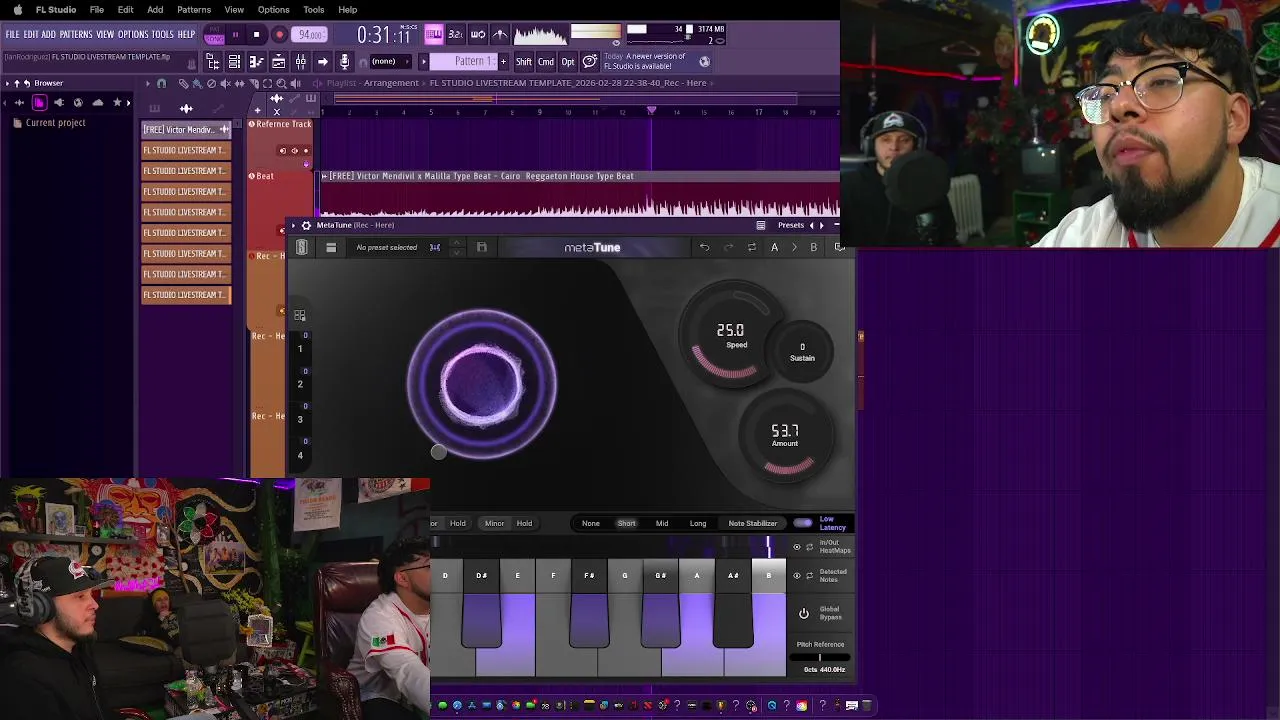Open the Piano Roll toolbar icon

(x=256, y=62)
